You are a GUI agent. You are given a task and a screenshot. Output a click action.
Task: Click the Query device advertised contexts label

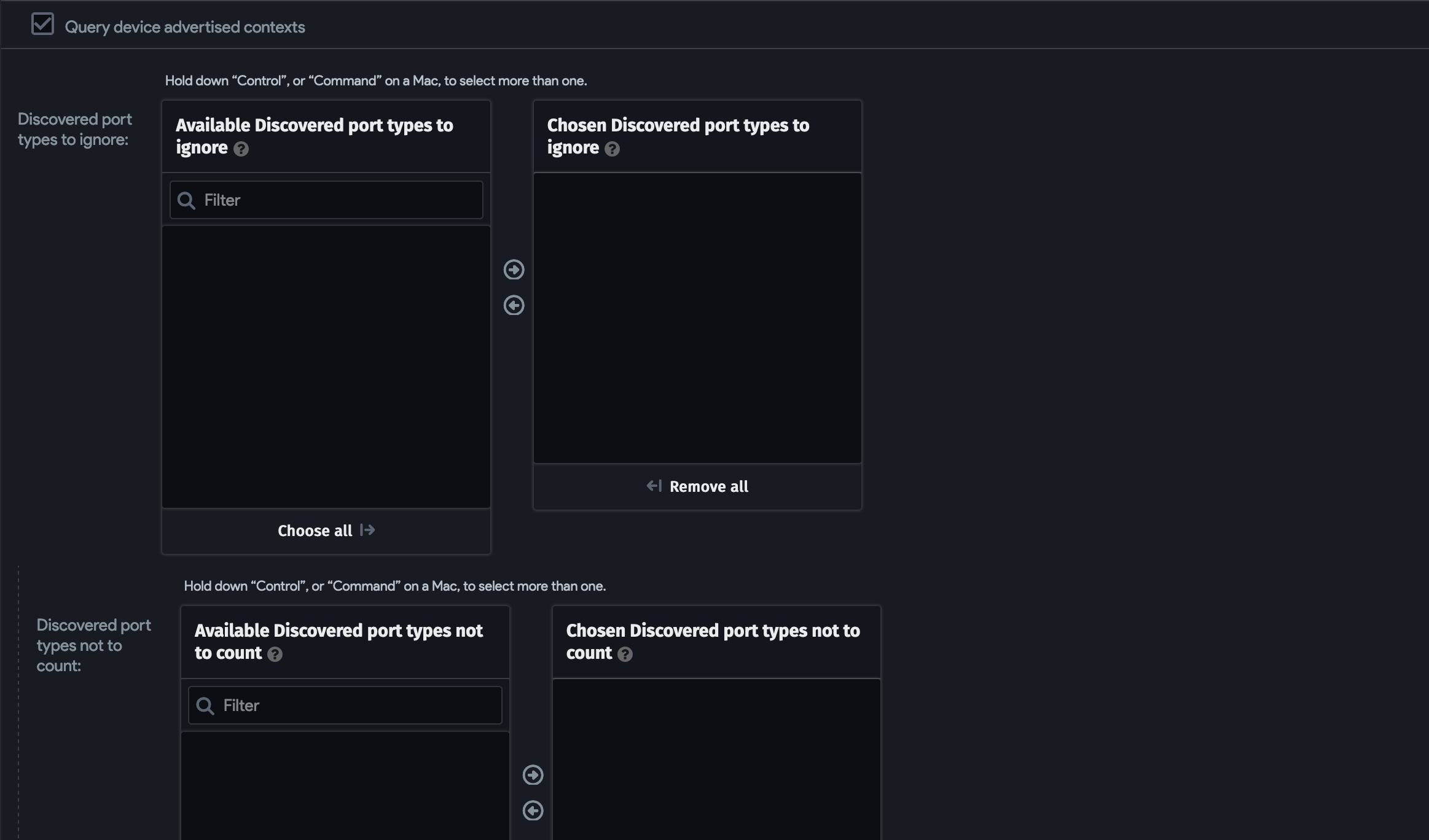tap(184, 27)
